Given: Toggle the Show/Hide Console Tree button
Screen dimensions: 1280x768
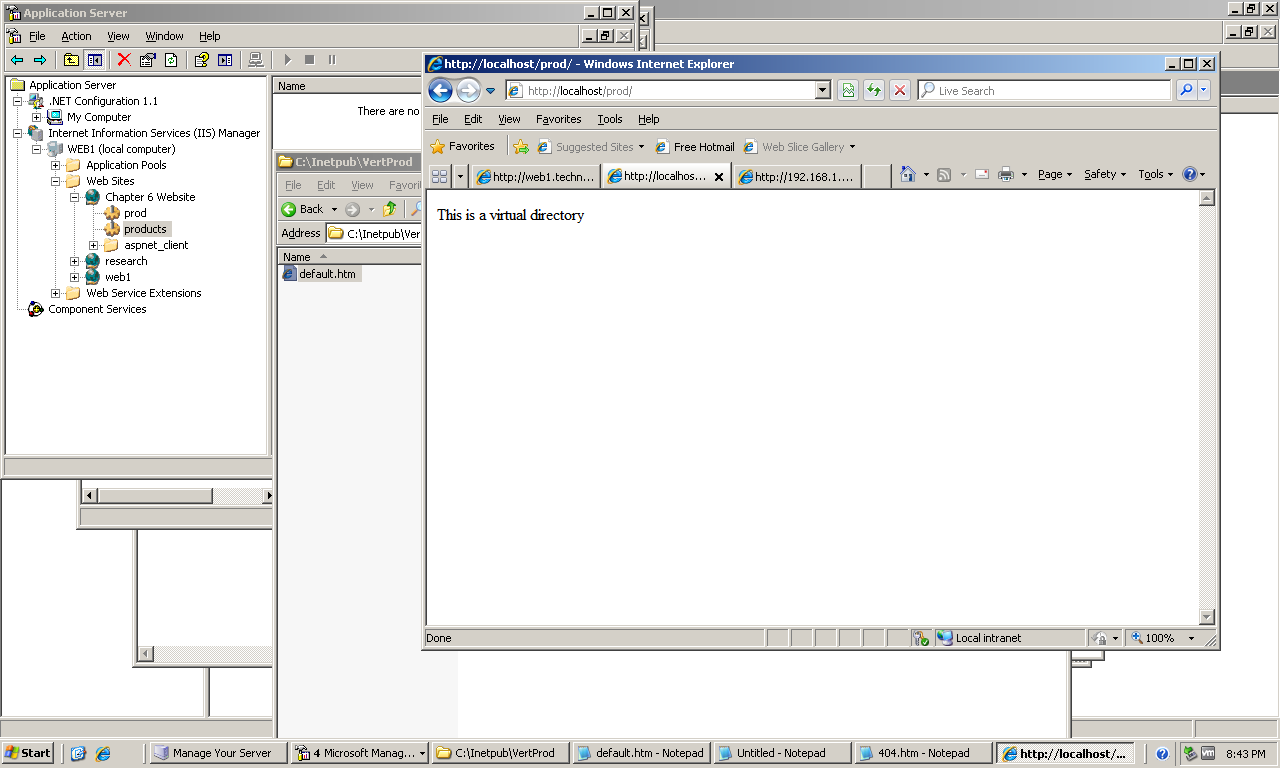Looking at the screenshot, I should pyautogui.click(x=94, y=60).
